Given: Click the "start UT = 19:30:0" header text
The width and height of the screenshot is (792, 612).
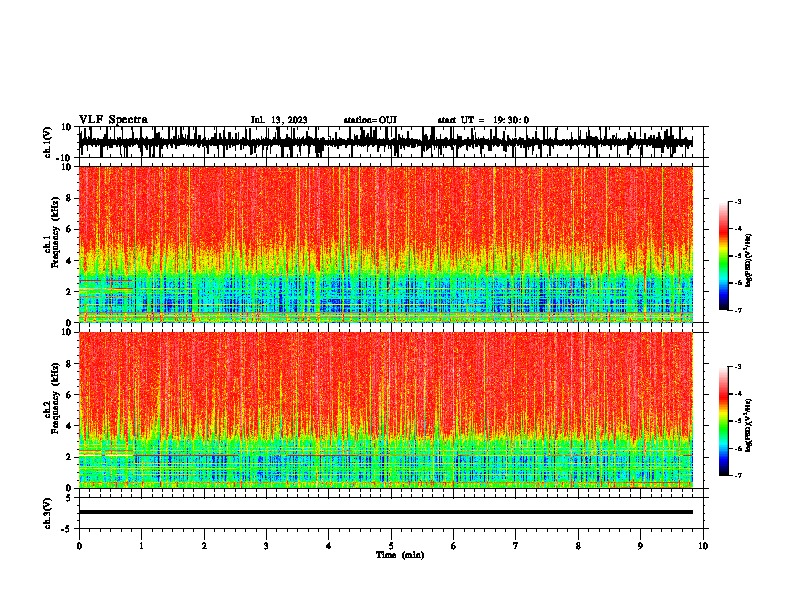Looking at the screenshot, I should (x=483, y=120).
